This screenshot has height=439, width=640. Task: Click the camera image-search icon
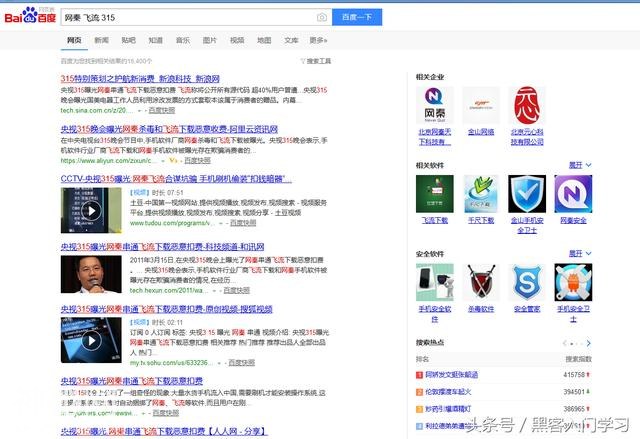(x=321, y=17)
